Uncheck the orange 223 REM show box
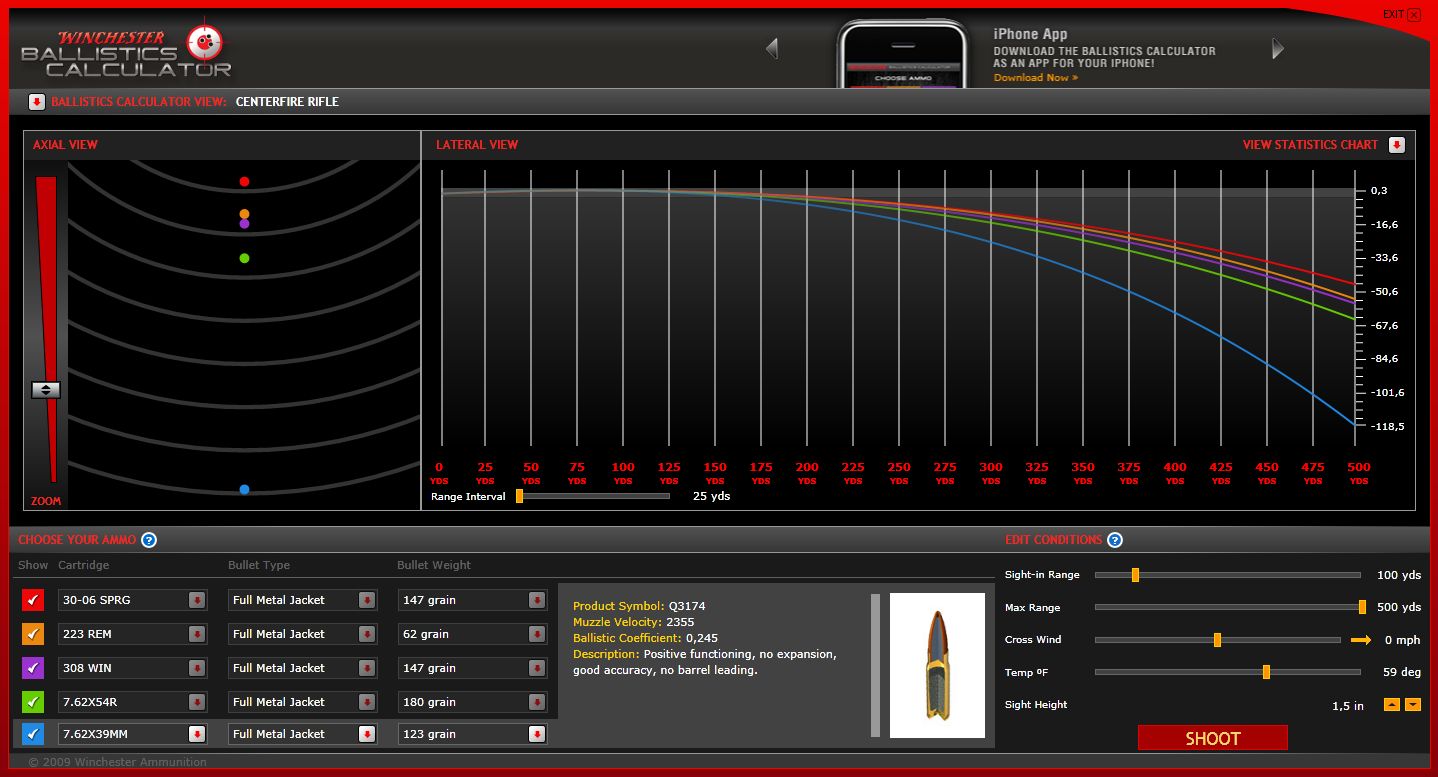The image size is (1438, 777). [x=33, y=634]
